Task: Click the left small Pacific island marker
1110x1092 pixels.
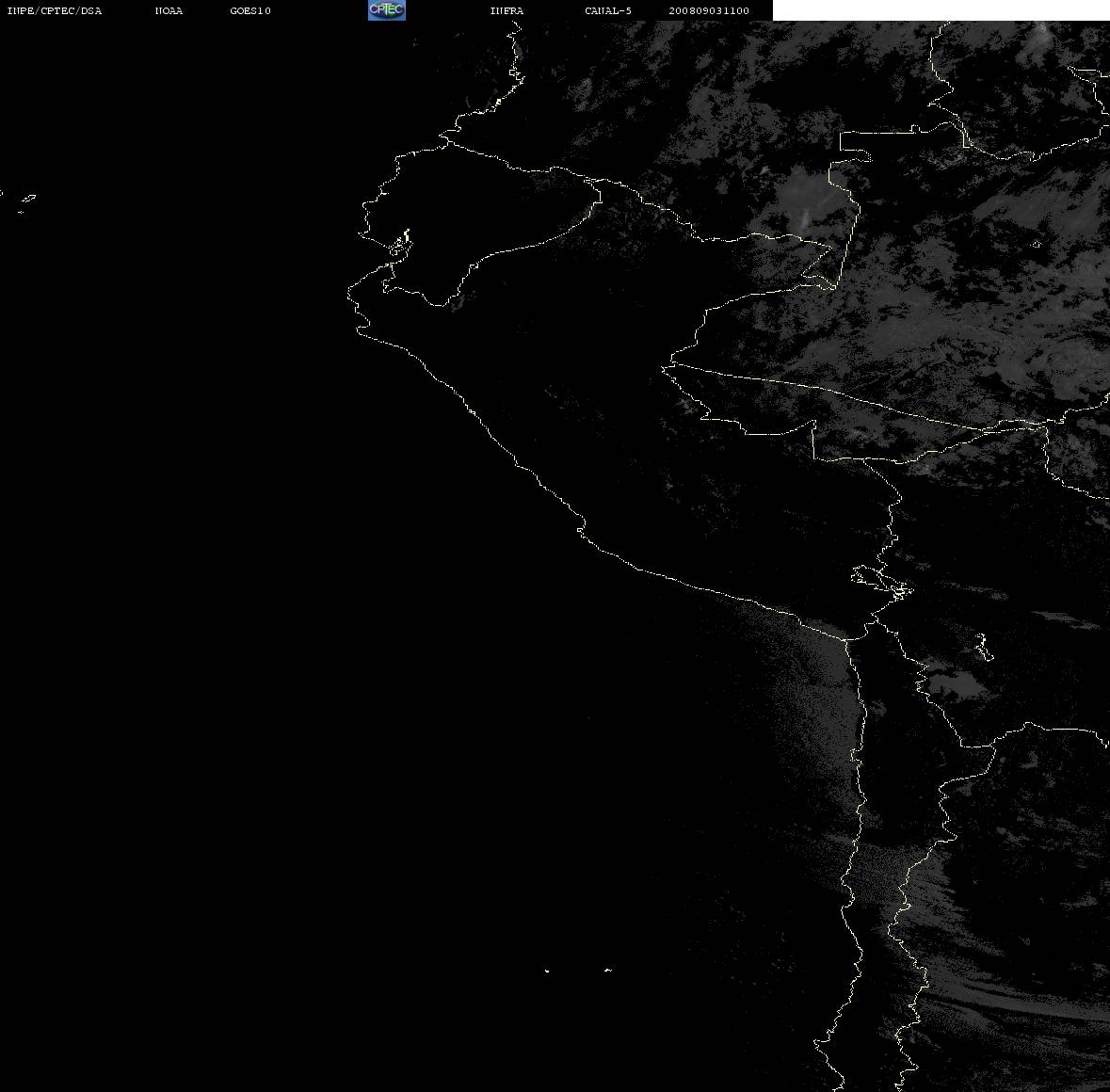Action: pos(547,971)
